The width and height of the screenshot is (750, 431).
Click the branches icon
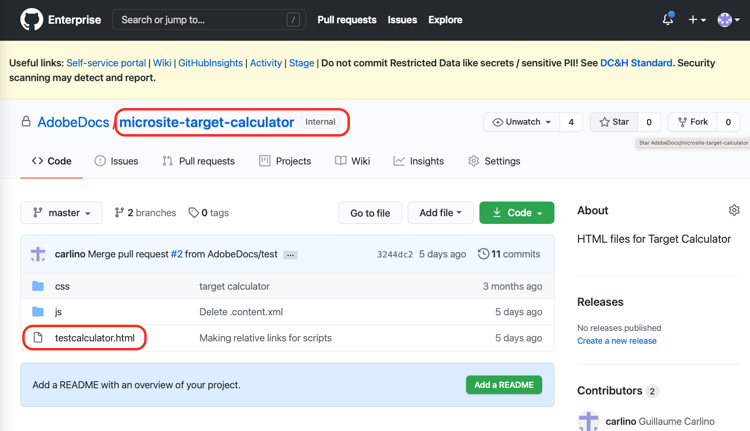click(x=119, y=213)
